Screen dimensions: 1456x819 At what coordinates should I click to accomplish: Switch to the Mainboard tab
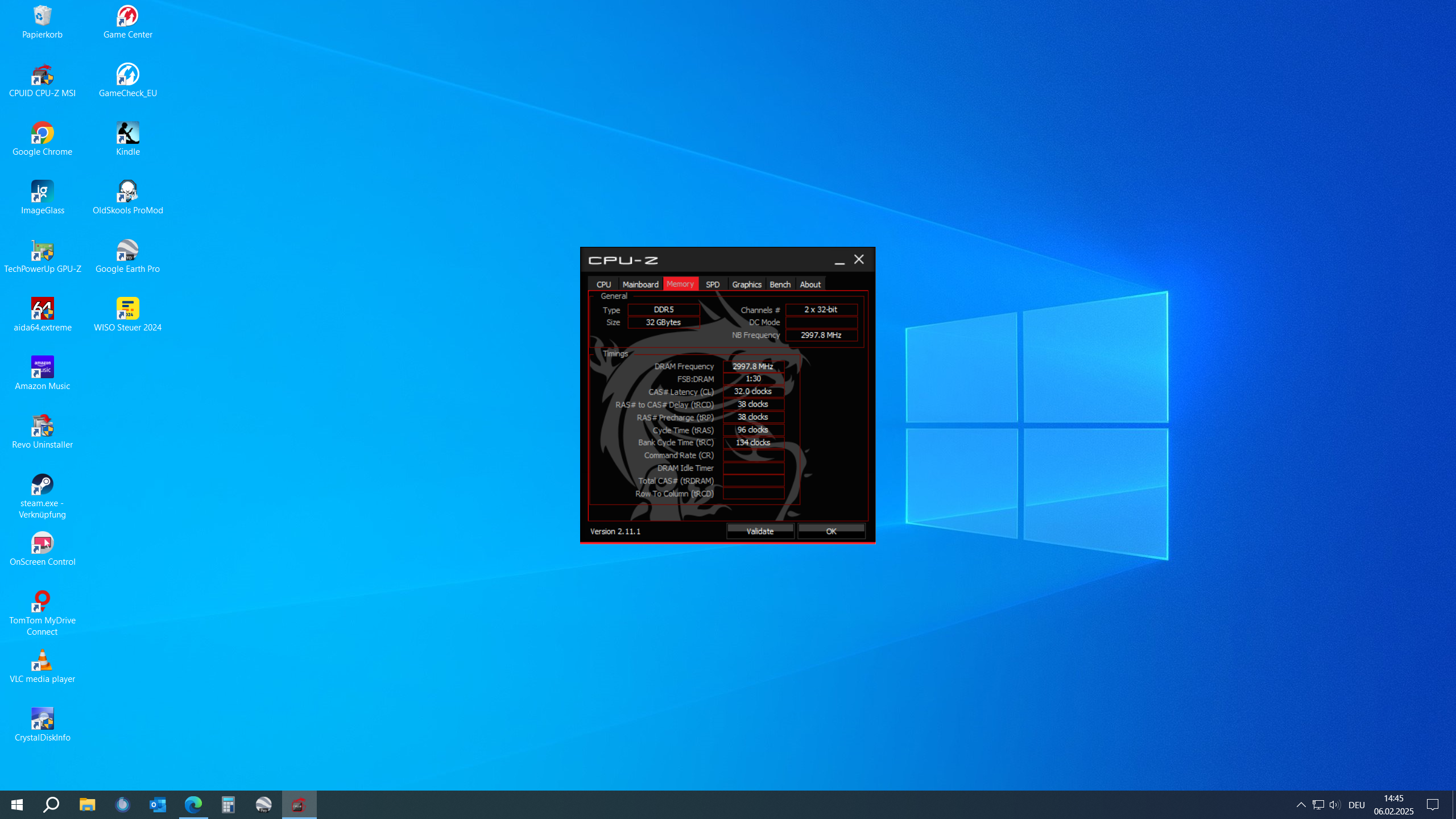point(640,284)
